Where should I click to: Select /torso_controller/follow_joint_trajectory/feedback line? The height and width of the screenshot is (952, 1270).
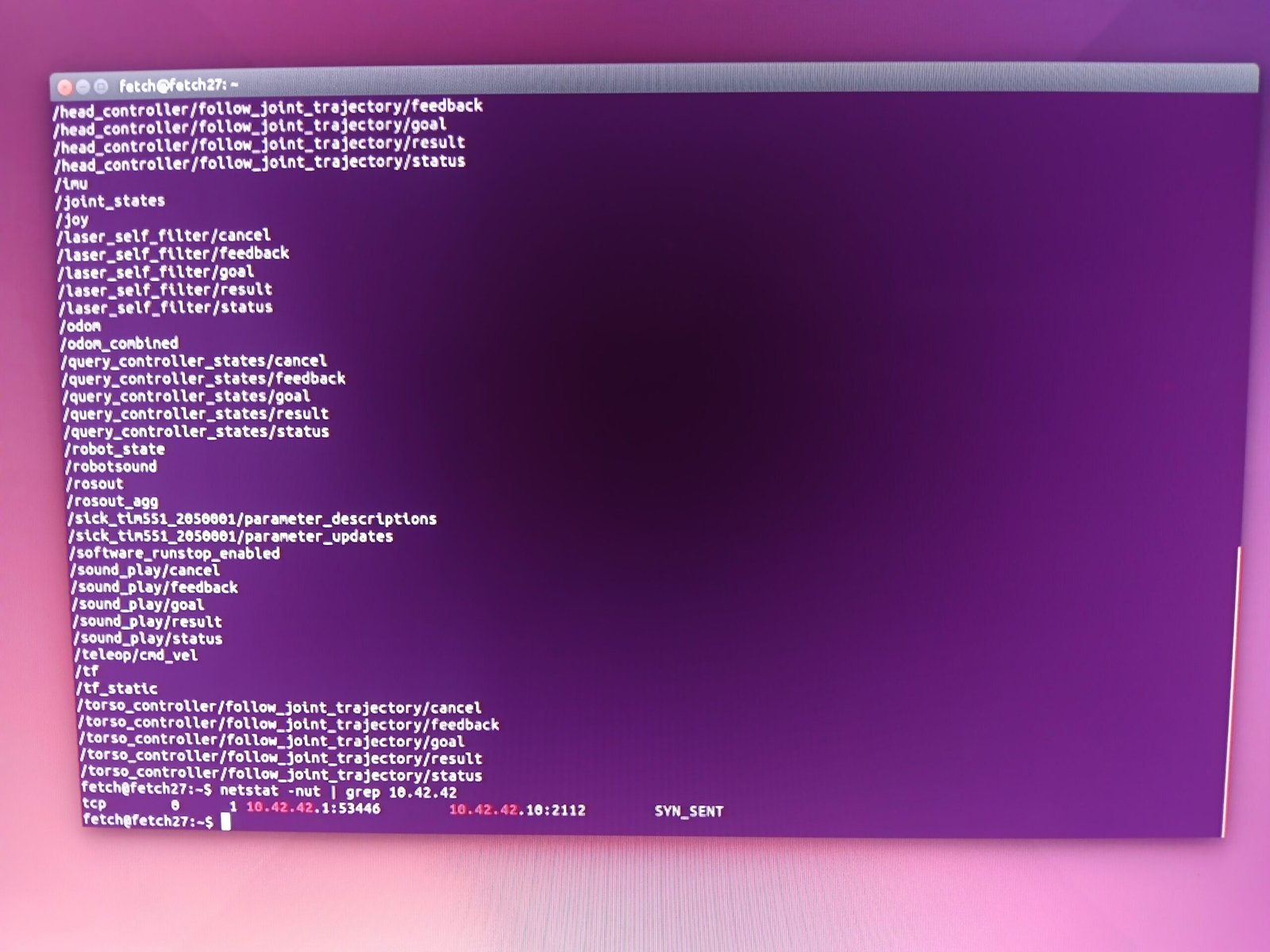pos(289,724)
